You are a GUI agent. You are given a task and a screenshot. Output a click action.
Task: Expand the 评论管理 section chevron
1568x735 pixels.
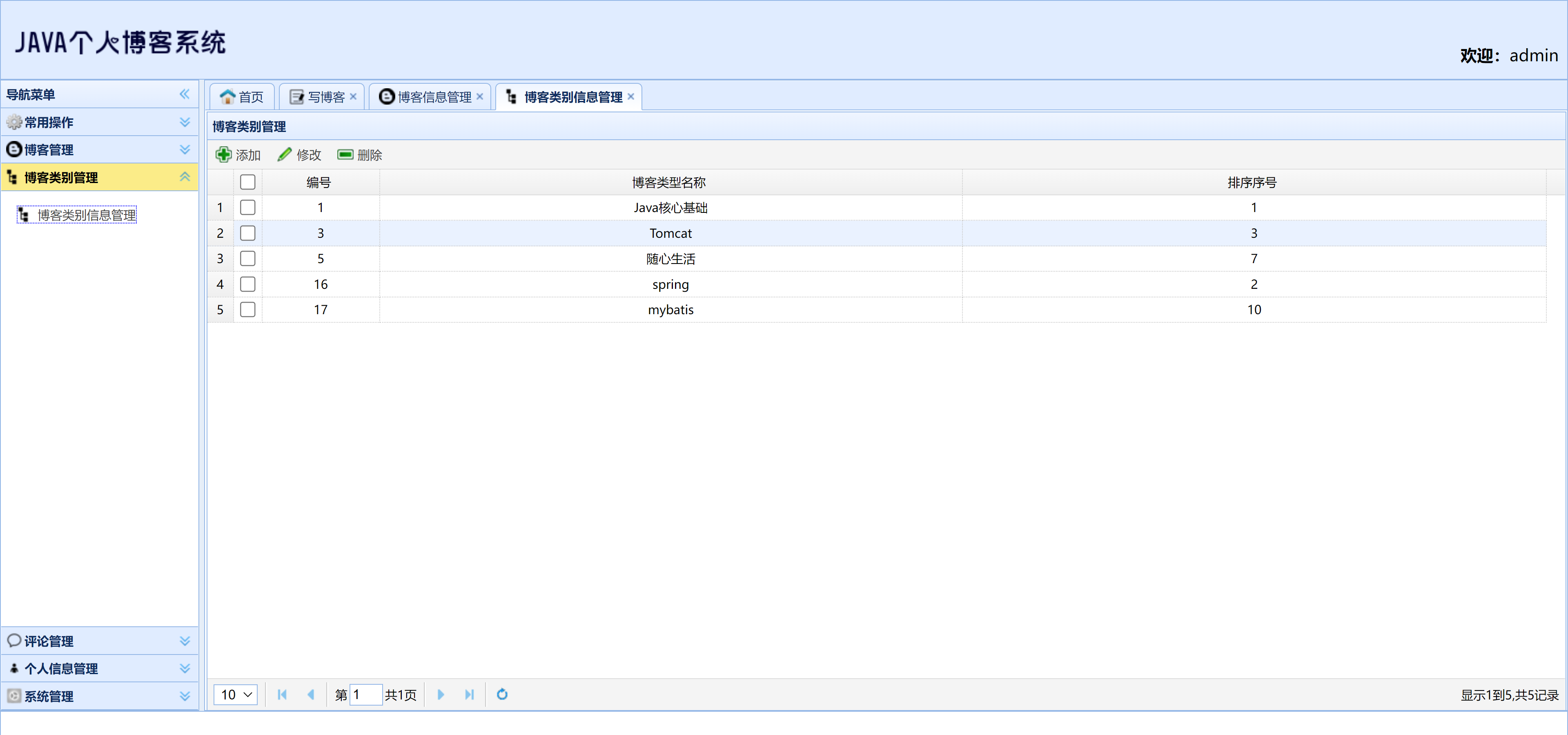click(x=185, y=641)
